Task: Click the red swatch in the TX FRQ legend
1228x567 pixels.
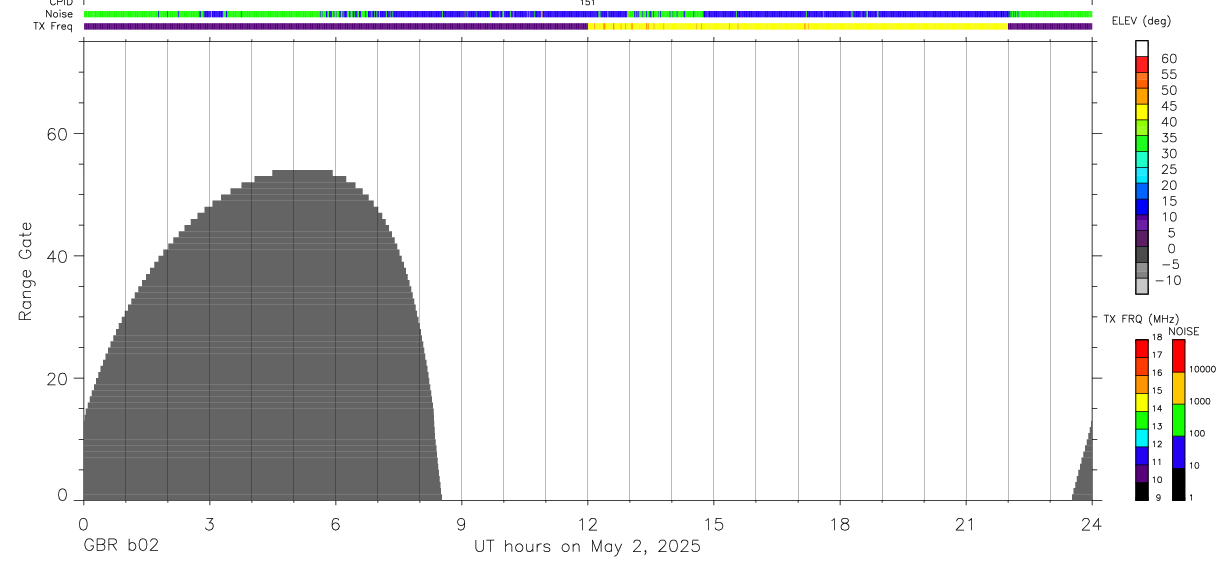Action: 1141,348
